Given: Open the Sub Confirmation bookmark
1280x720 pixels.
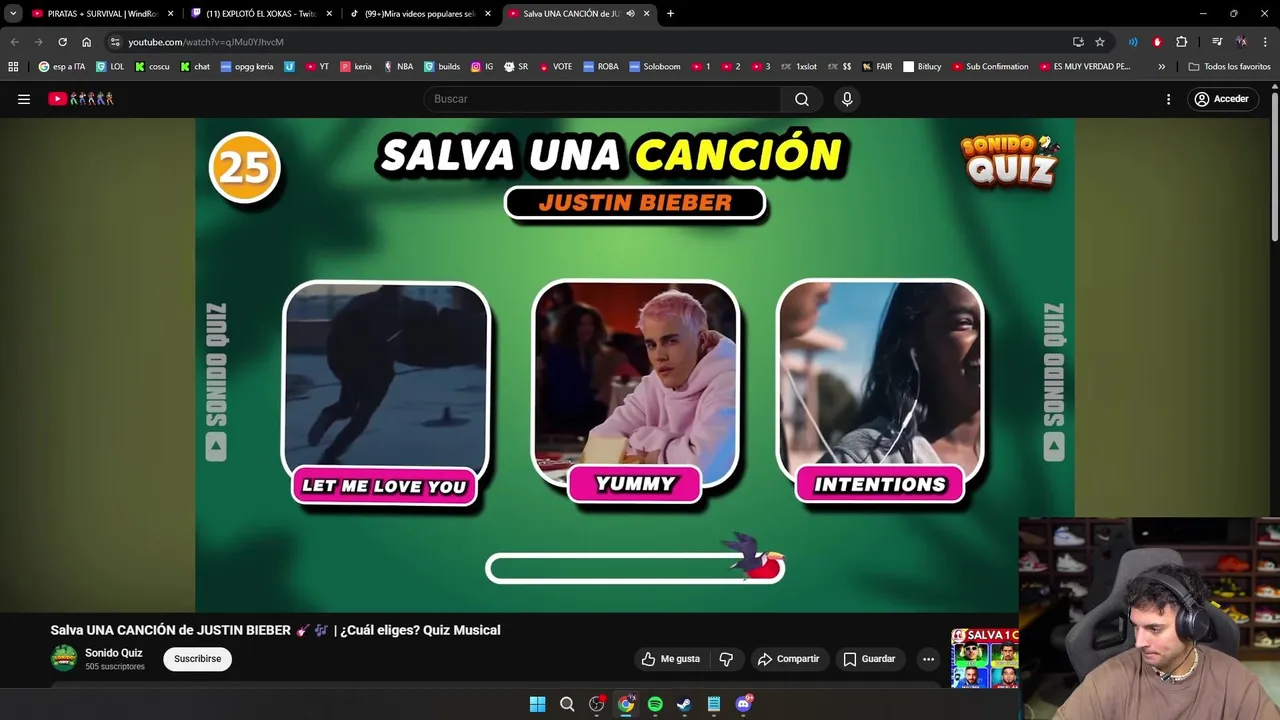Looking at the screenshot, I should [990, 67].
